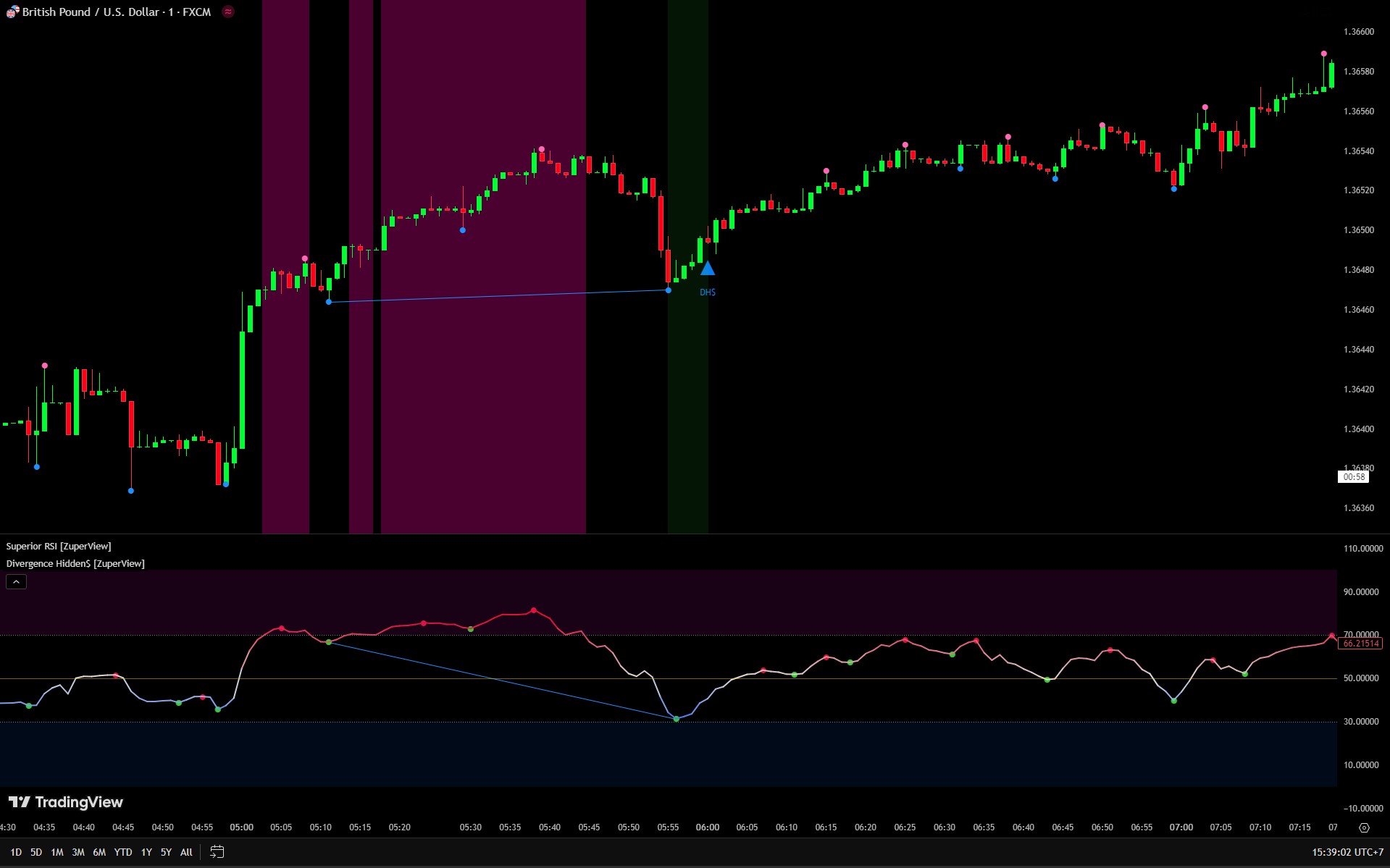Click the blue DHS triangle signal marker
Image resolution: width=1390 pixels, height=868 pixels.
point(708,269)
